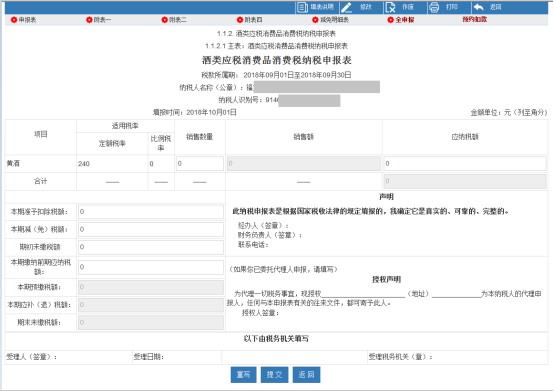Click the greyed 本期应补（退）税额 field
Screen dimensions: 554x391
151,304
